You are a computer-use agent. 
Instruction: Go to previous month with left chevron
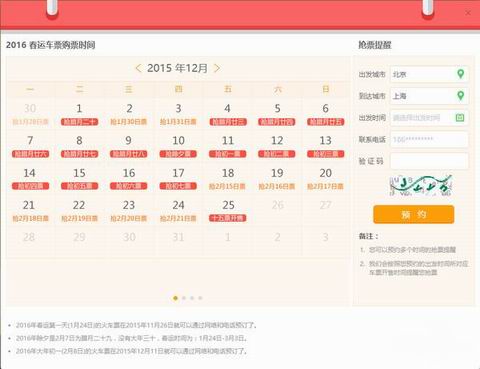(x=138, y=68)
